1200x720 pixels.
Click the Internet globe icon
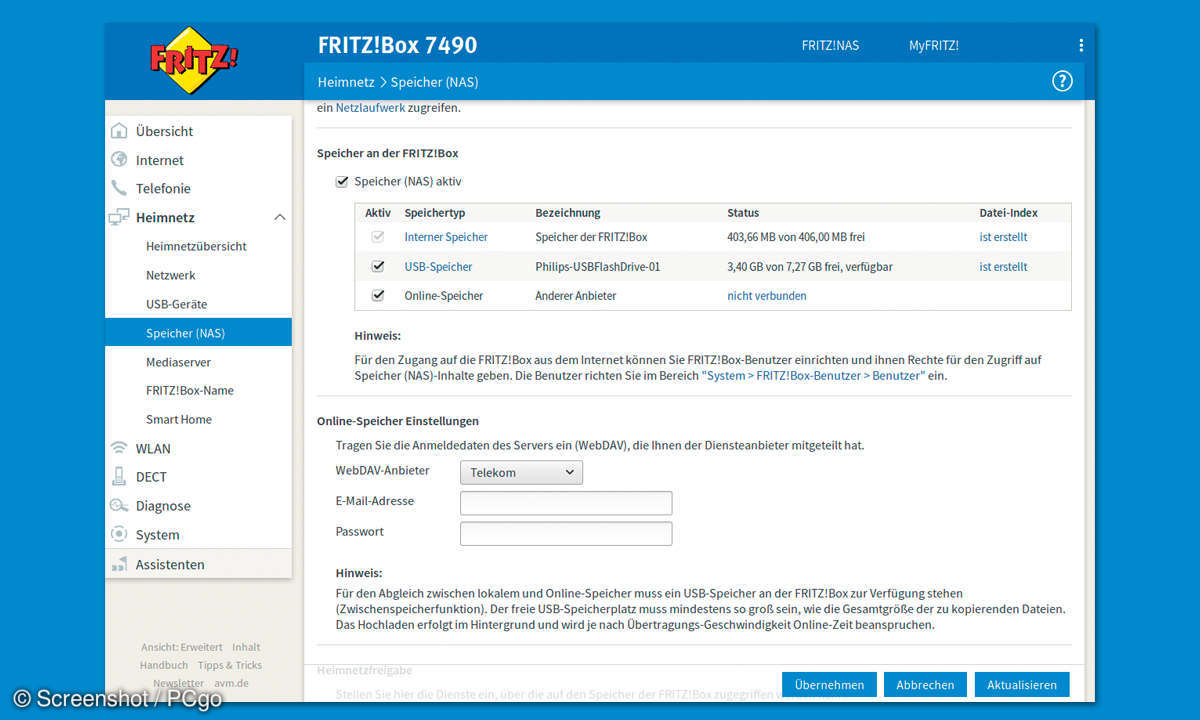coord(119,160)
